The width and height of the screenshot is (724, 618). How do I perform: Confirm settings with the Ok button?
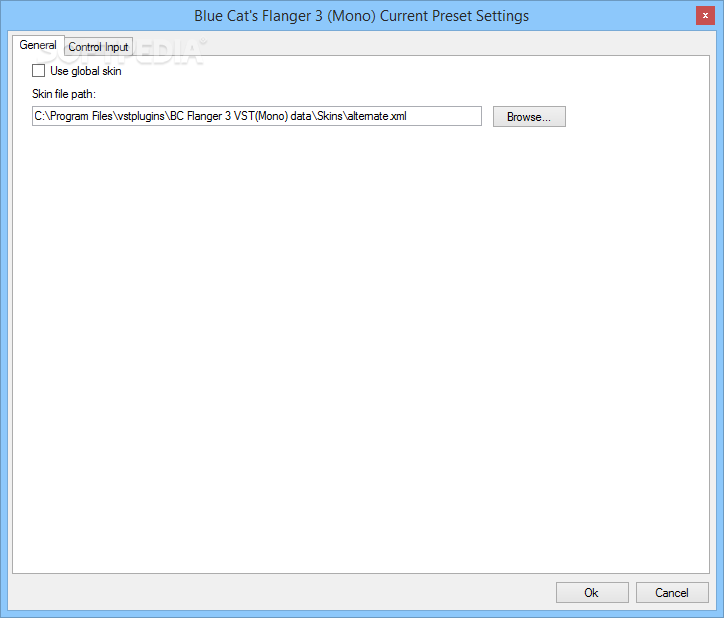592,593
